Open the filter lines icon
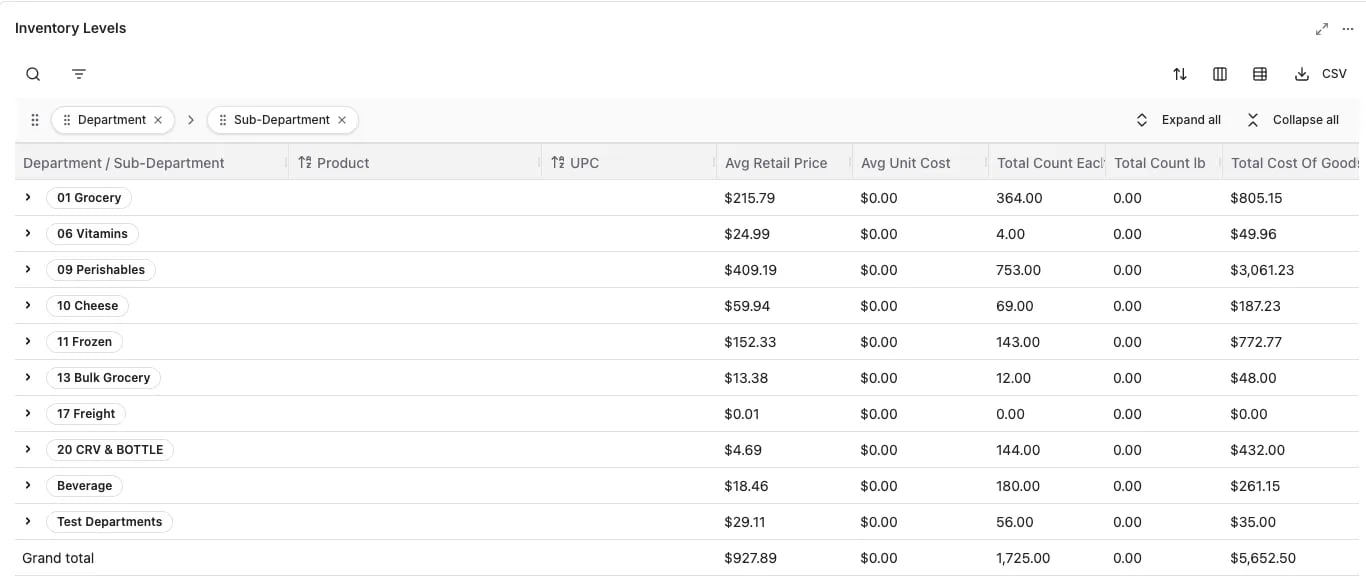Image resolution: width=1366 pixels, height=588 pixels. coord(79,74)
